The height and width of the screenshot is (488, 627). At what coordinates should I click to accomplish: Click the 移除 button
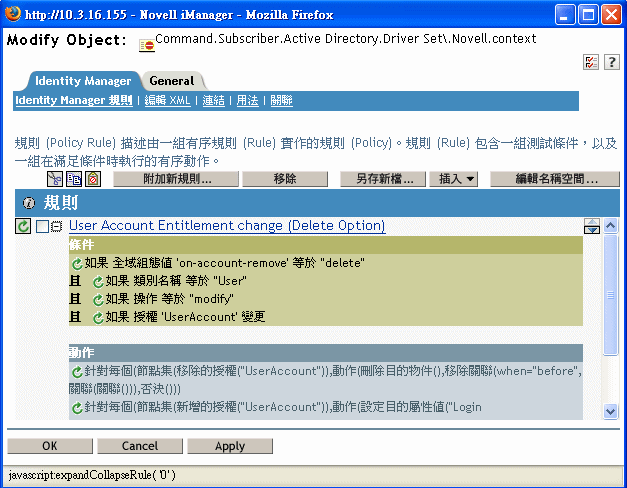pyautogui.click(x=285, y=179)
